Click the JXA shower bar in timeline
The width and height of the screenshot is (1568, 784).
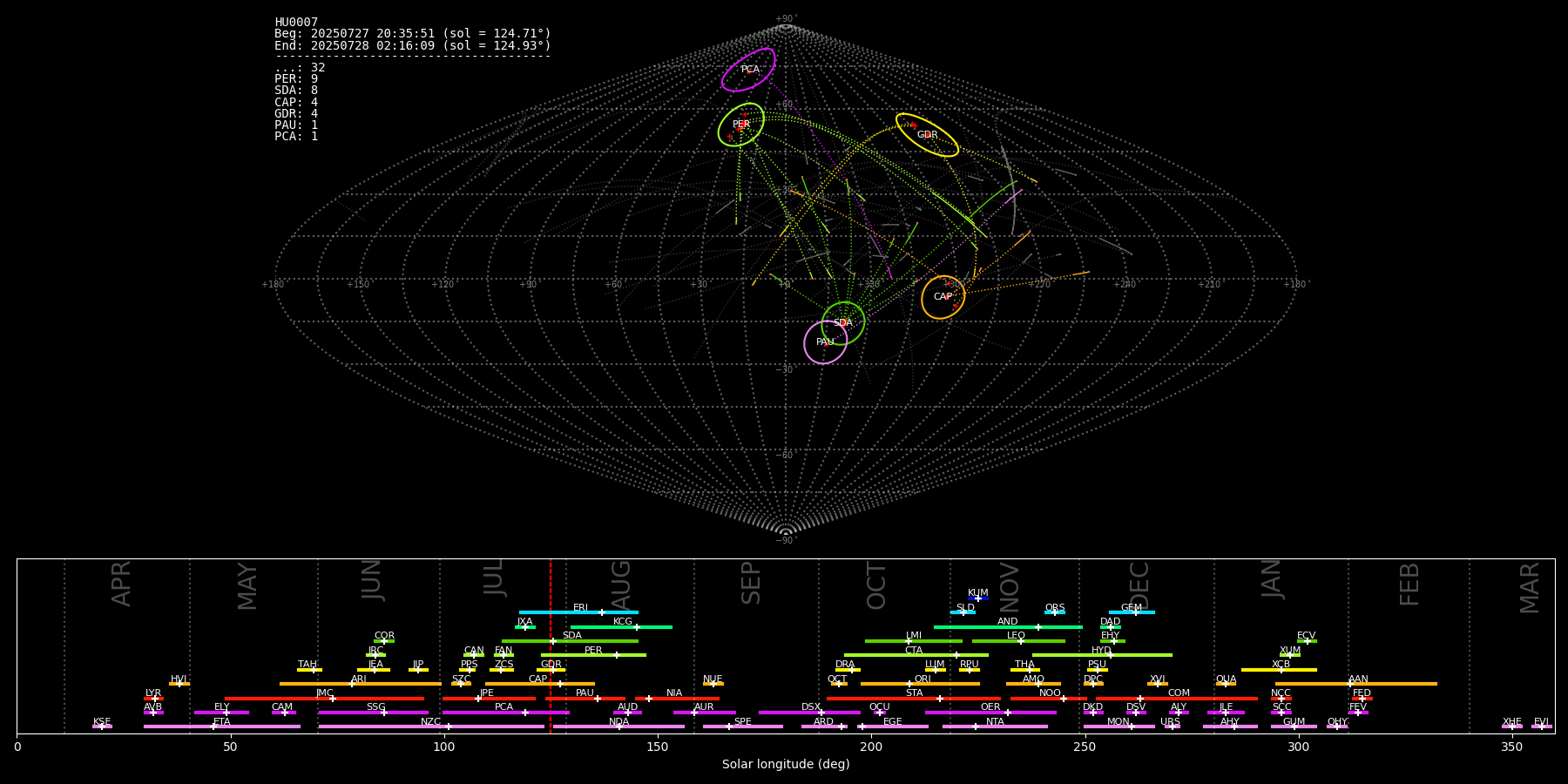click(x=525, y=627)
